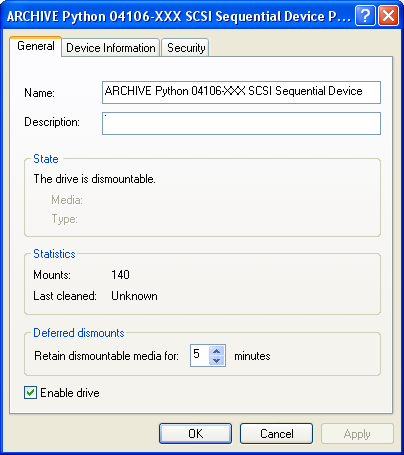Confirm with the OK button
404x455 pixels.
[195, 434]
